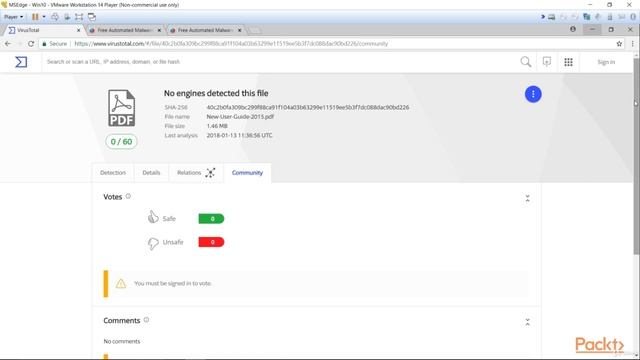Click the Secure padlock icon
This screenshot has height=360, width=640.
pyautogui.click(x=44, y=44)
